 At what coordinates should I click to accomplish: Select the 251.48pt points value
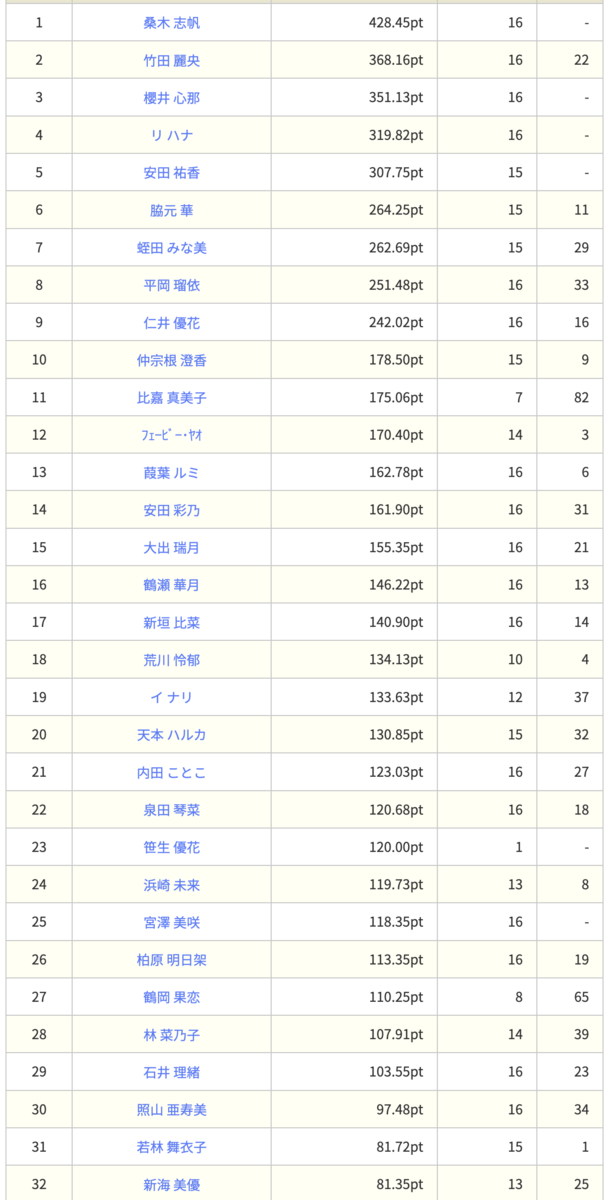[x=397, y=285]
